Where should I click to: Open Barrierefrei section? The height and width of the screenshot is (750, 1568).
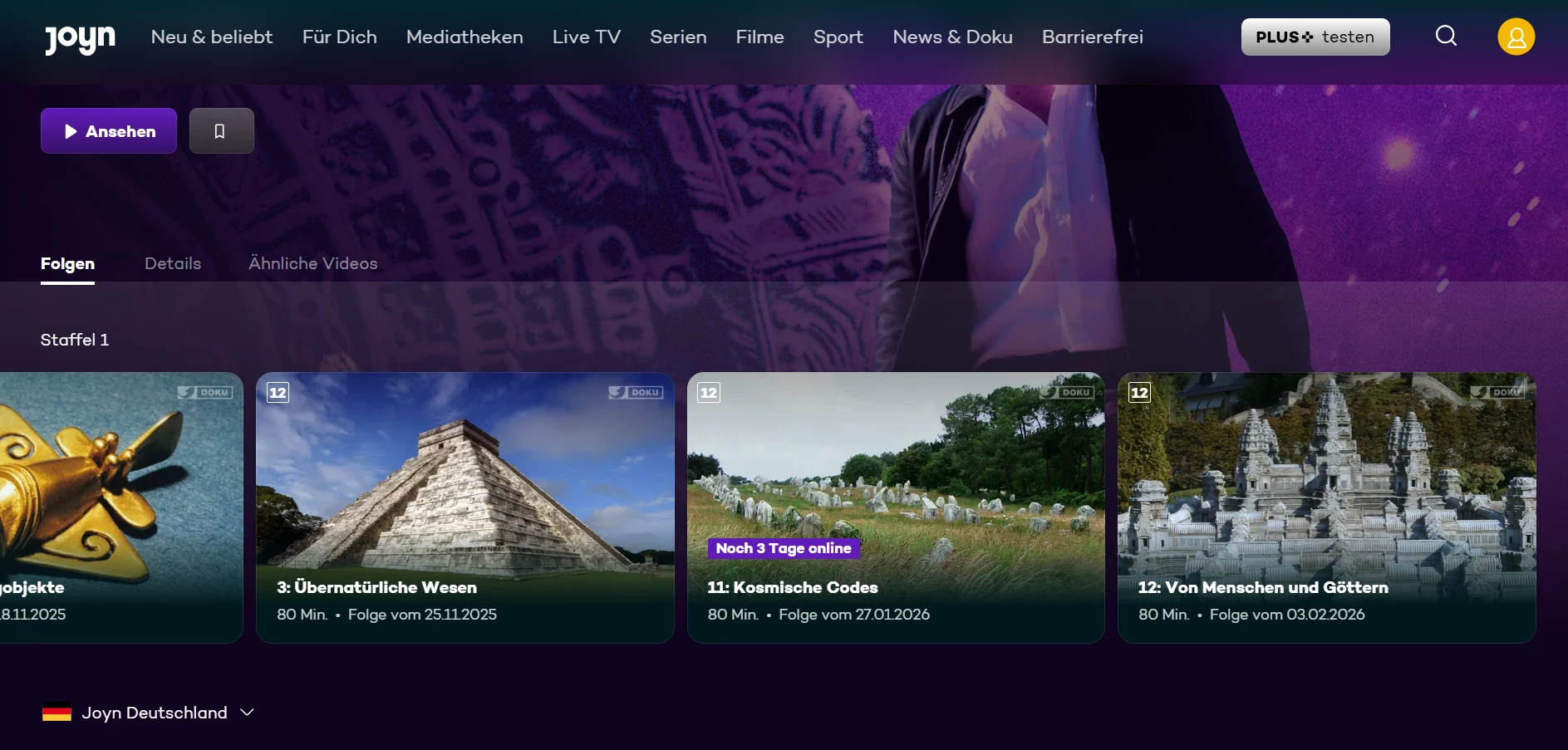1093,37
